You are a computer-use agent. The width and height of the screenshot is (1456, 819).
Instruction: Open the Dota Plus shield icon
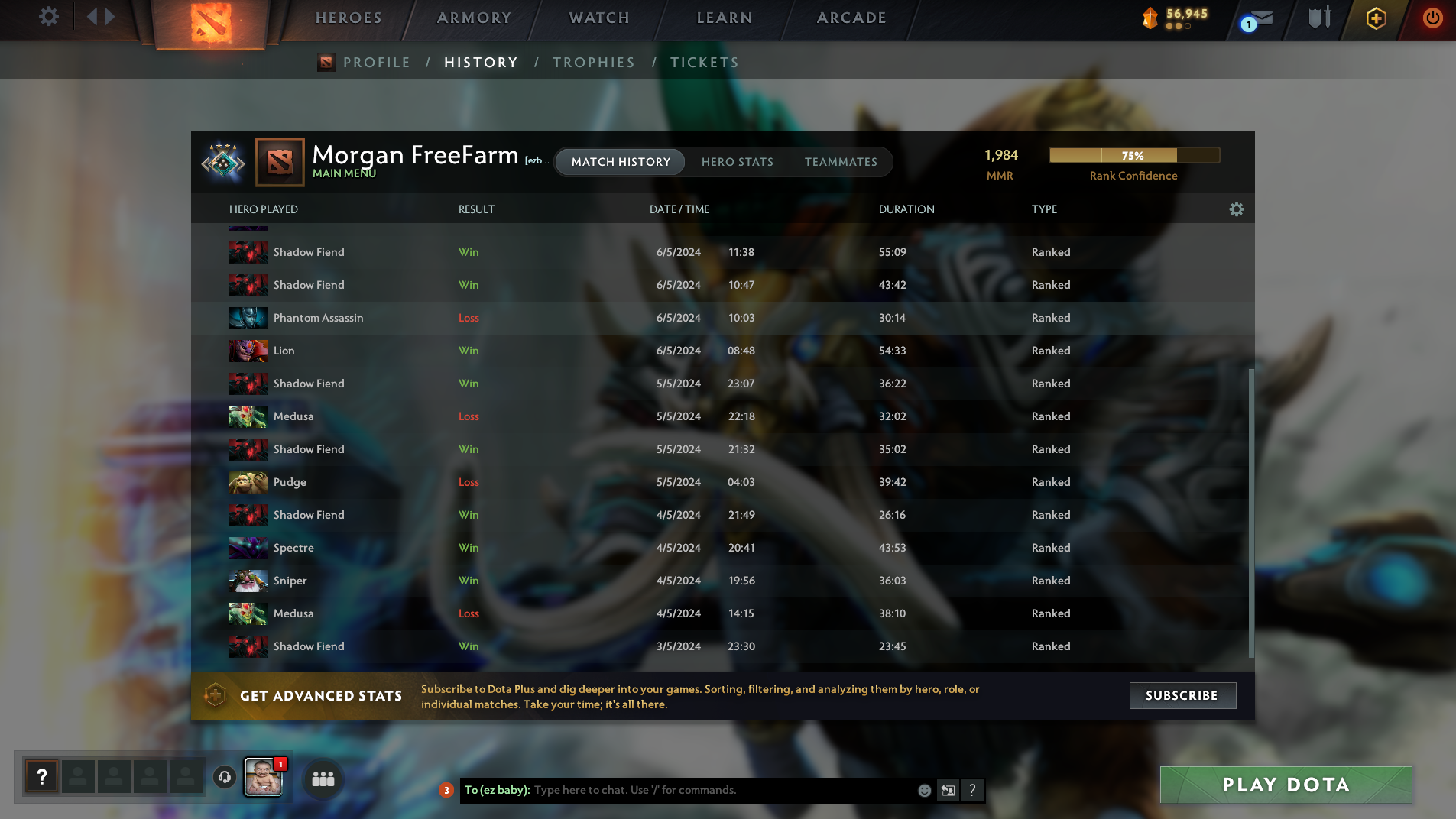pyautogui.click(x=1376, y=18)
